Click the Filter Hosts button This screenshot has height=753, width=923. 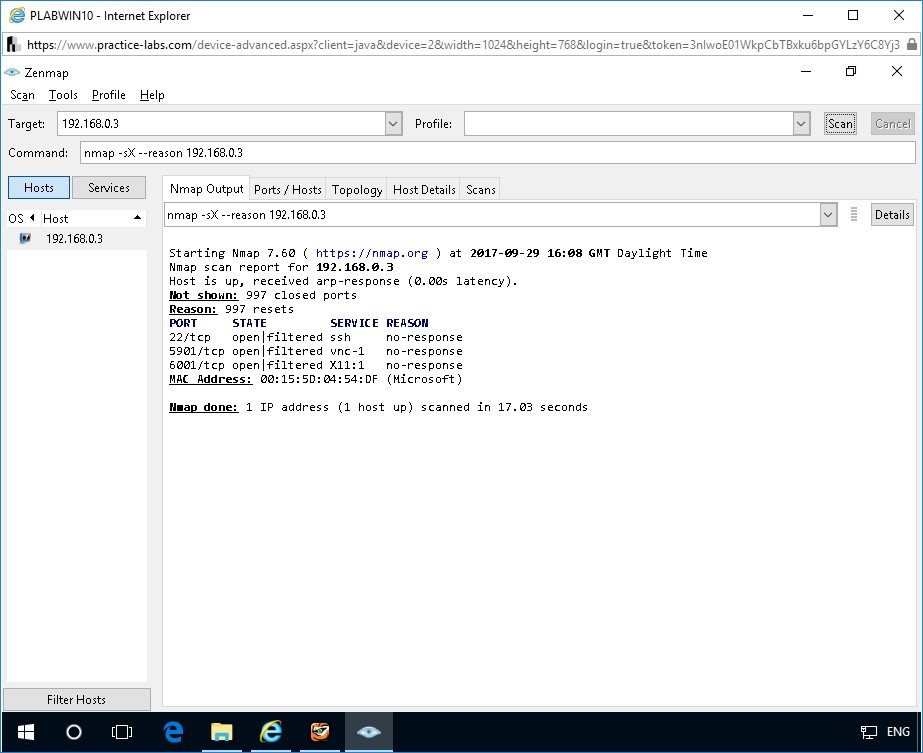77,699
